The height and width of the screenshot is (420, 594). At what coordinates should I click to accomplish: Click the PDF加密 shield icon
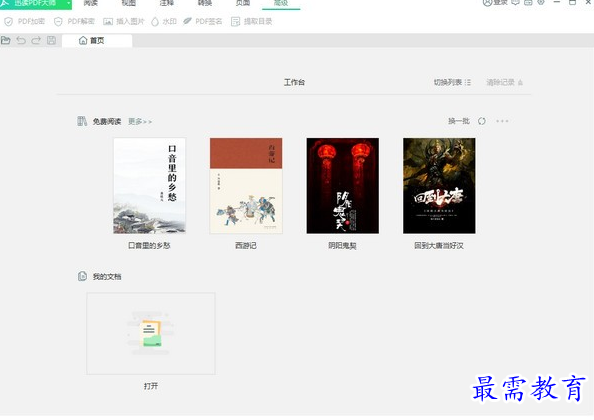[x=8, y=22]
